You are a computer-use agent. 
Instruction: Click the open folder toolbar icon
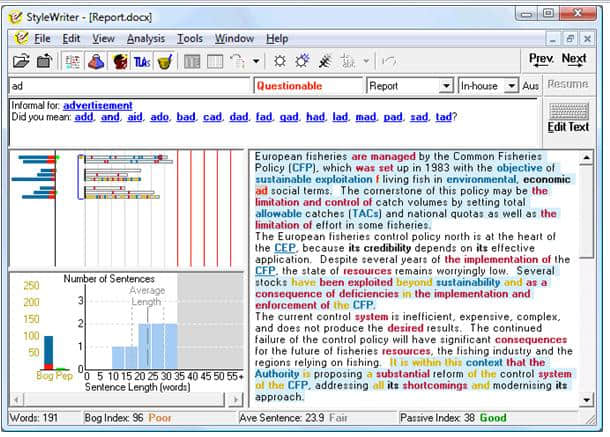[x=21, y=61]
